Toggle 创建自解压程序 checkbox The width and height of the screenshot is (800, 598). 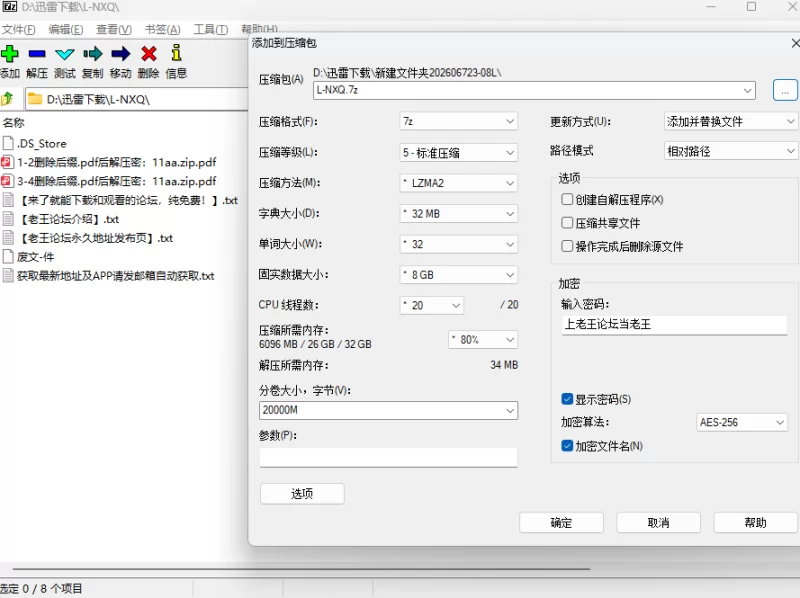click(x=567, y=200)
